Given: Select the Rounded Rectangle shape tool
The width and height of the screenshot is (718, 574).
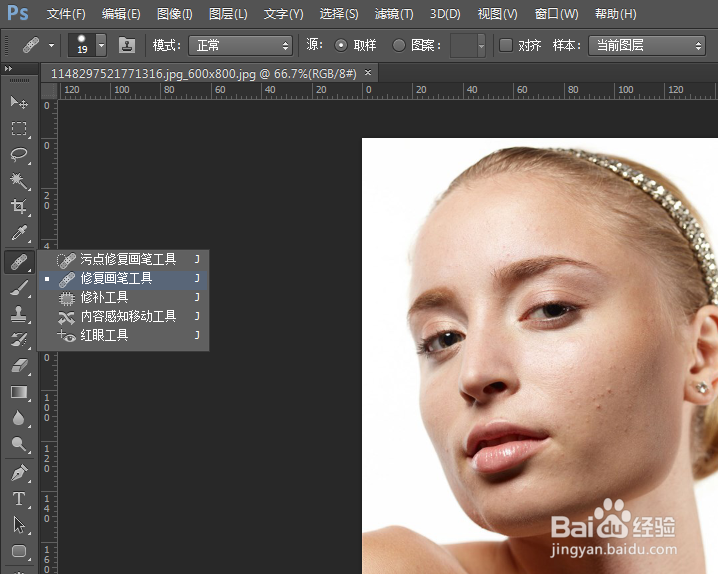Looking at the screenshot, I should coord(19,551).
